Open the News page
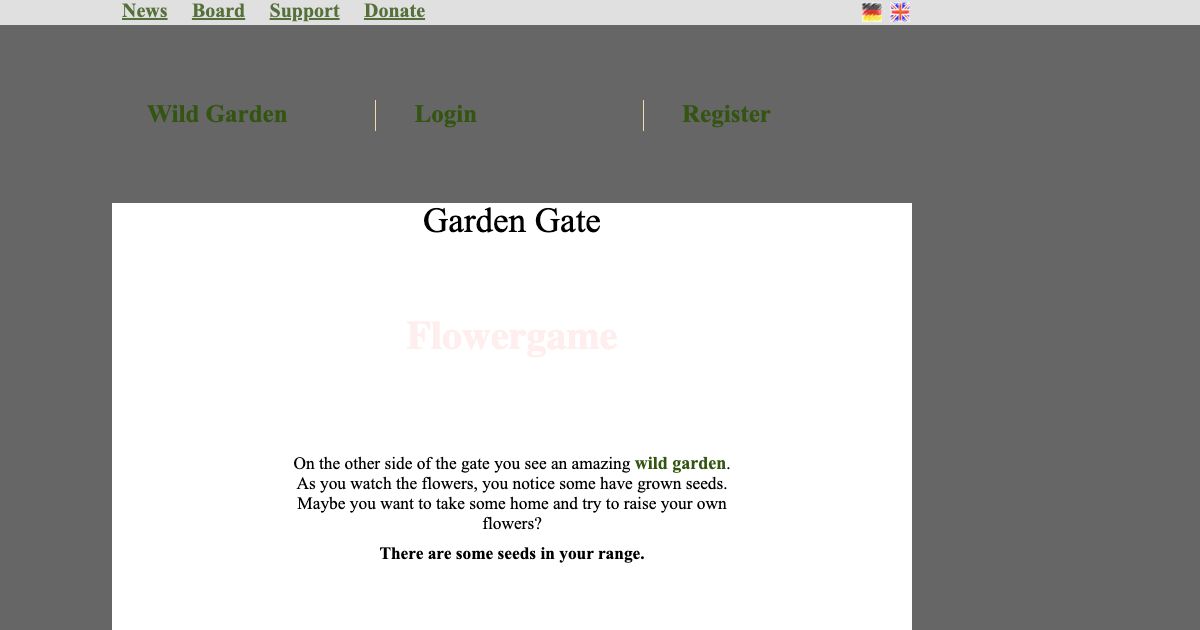Viewport: 1200px width, 630px height. tap(144, 11)
